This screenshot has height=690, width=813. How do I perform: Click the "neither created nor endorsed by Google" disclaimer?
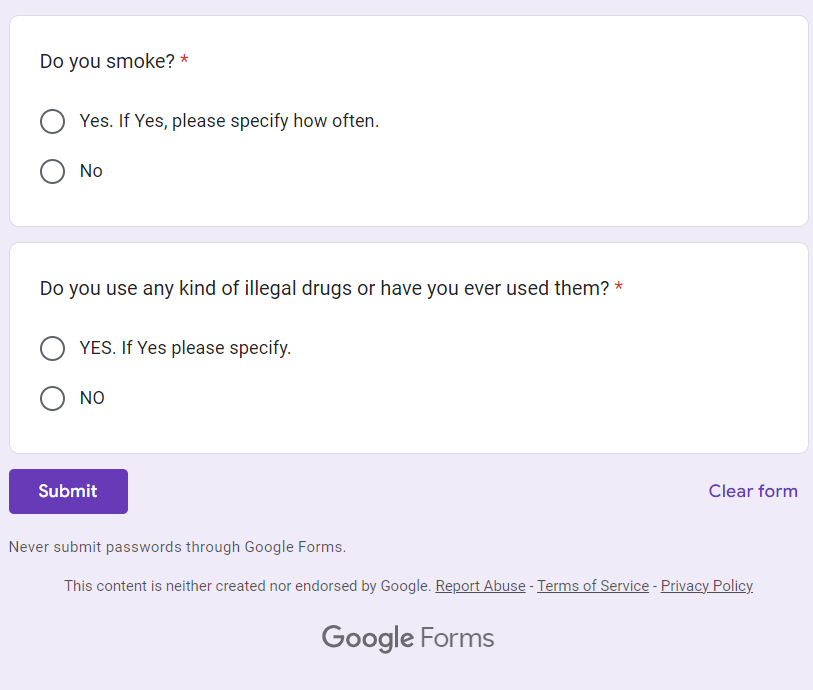[247, 586]
